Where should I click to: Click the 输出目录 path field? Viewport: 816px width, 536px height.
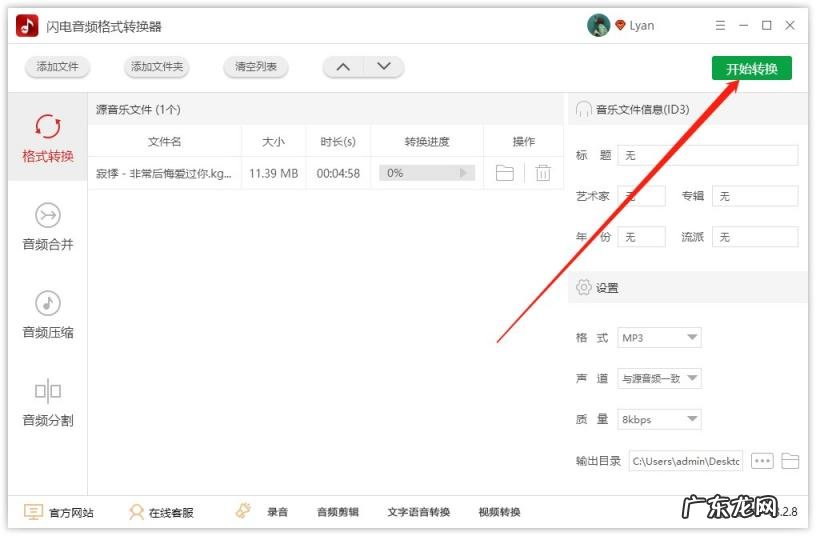[x=686, y=461]
